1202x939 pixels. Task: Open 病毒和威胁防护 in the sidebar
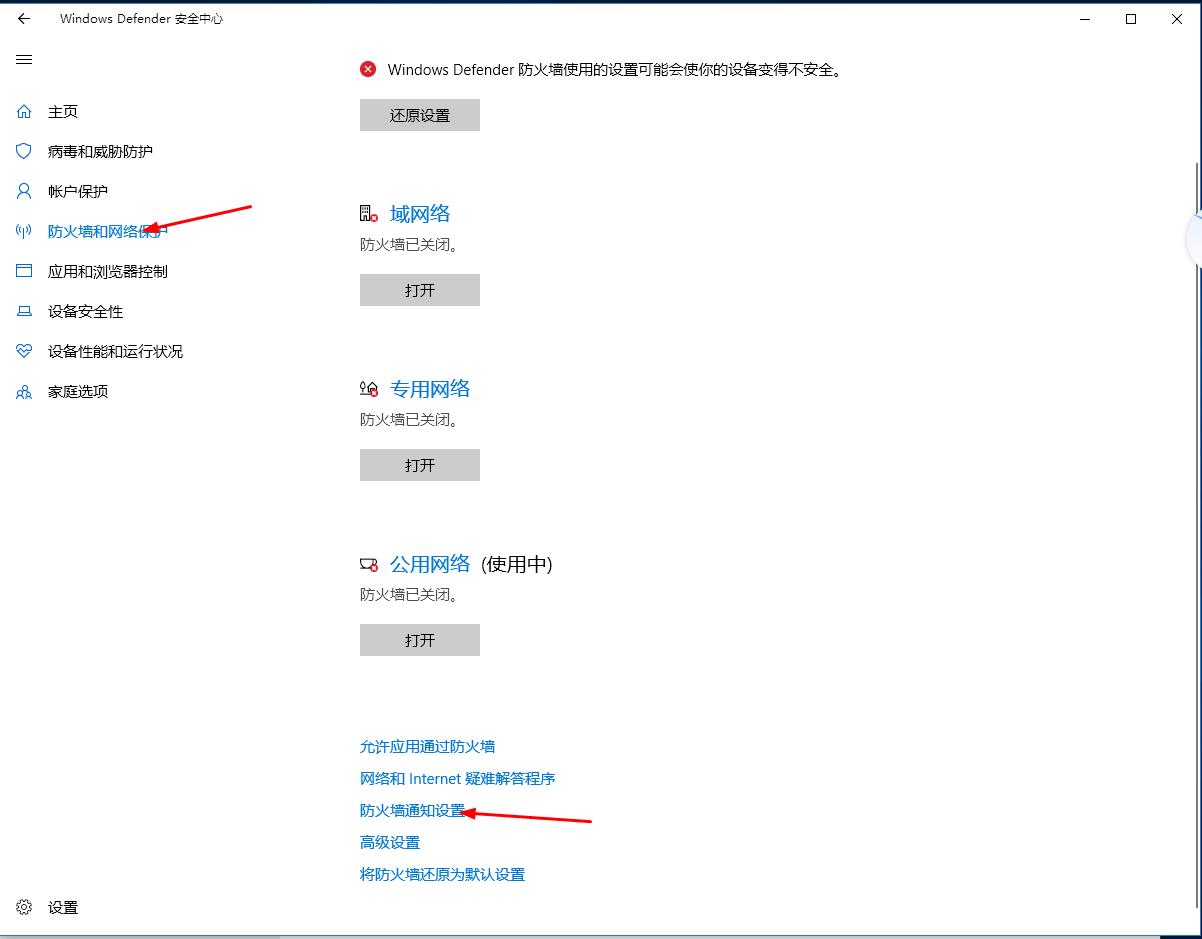pyautogui.click(x=100, y=152)
